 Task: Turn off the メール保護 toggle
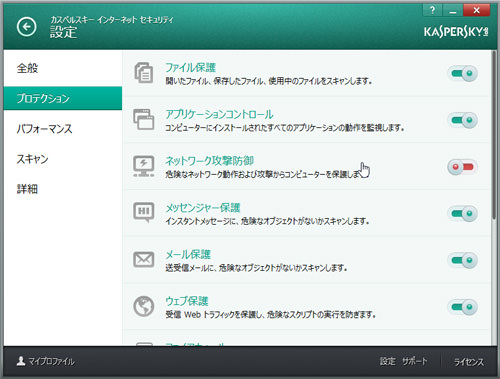pos(463,260)
